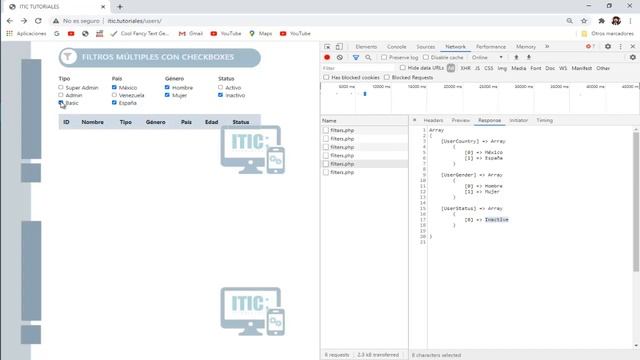Toggle the device toolbar icon in DevTools

click(x=339, y=47)
